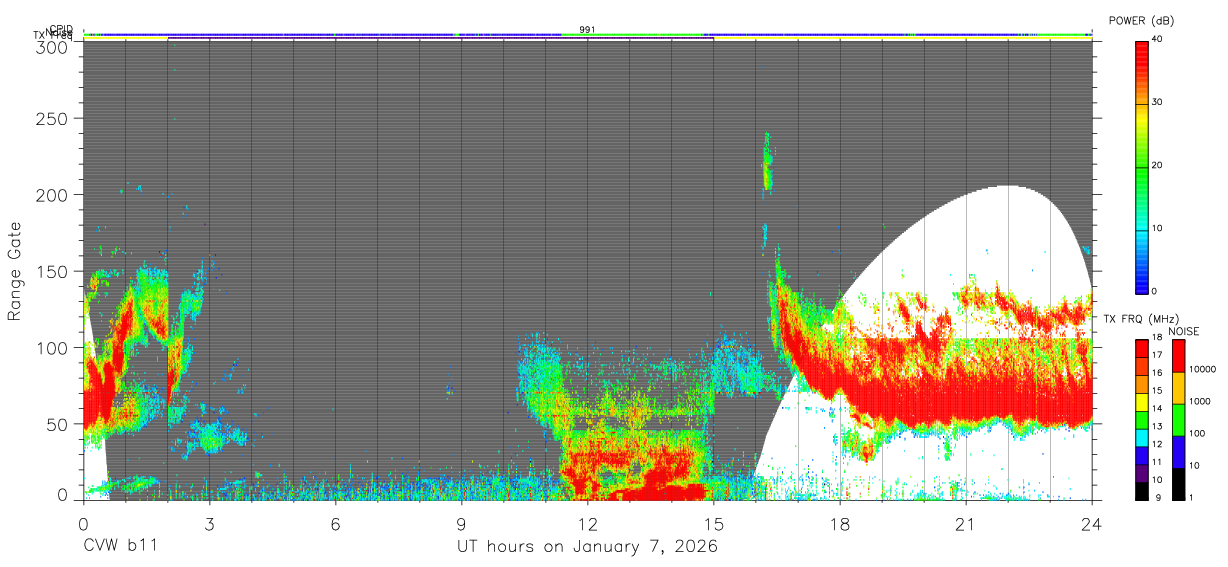This screenshot has height=567, width=1228.
Task: Click the 6 tick label on the UT hours axis
Action: click(336, 523)
